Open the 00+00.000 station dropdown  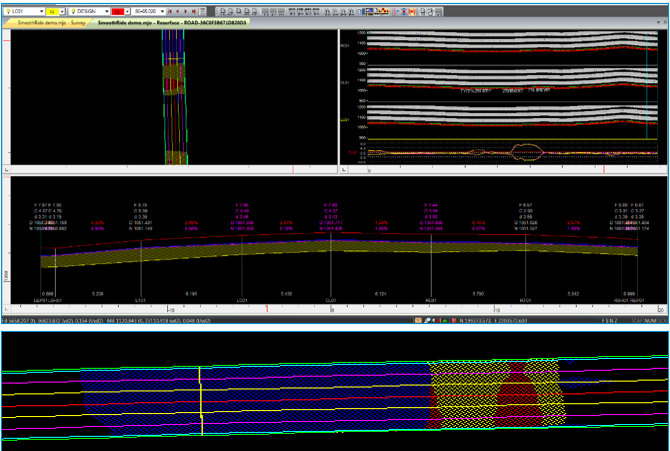click(161, 10)
